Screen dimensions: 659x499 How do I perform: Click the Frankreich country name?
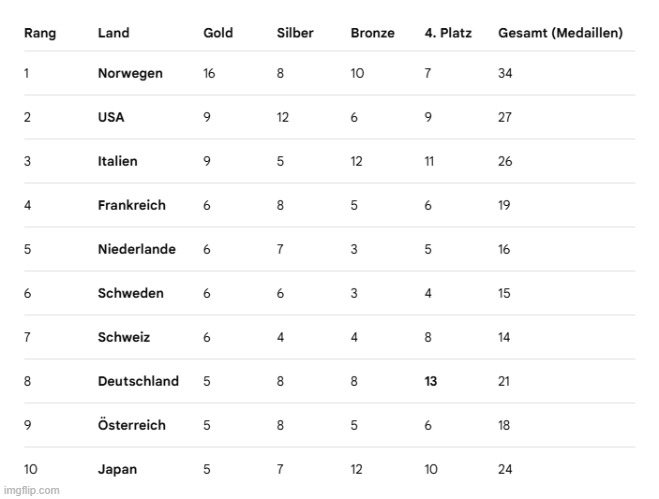coord(132,206)
